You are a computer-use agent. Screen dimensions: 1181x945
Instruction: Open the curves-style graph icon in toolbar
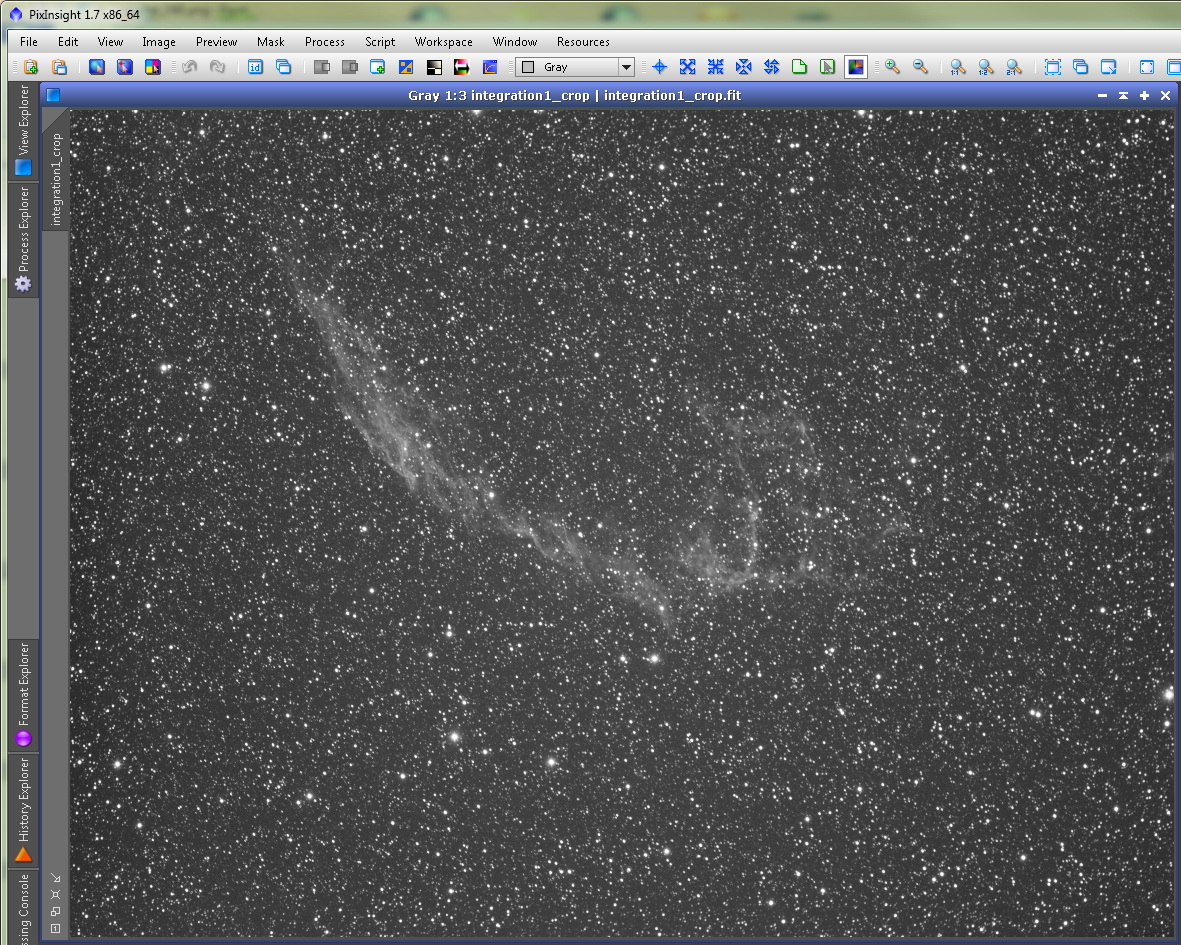[x=490, y=67]
